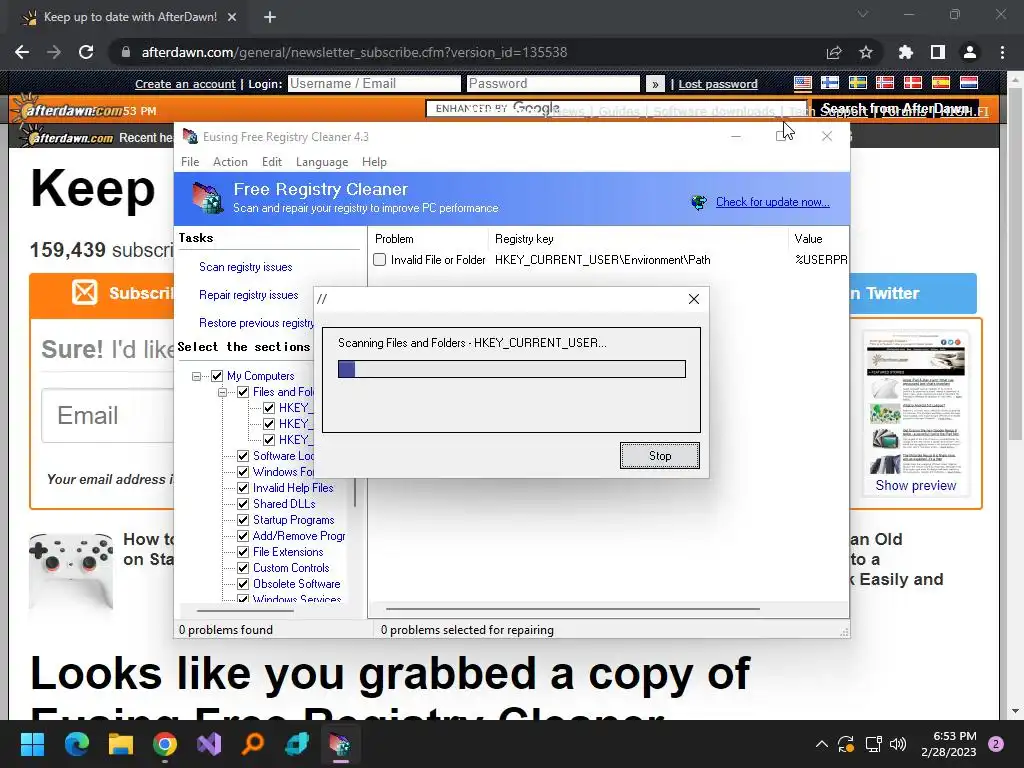Select the Keep up to date with AfterDawn tab

(x=131, y=17)
